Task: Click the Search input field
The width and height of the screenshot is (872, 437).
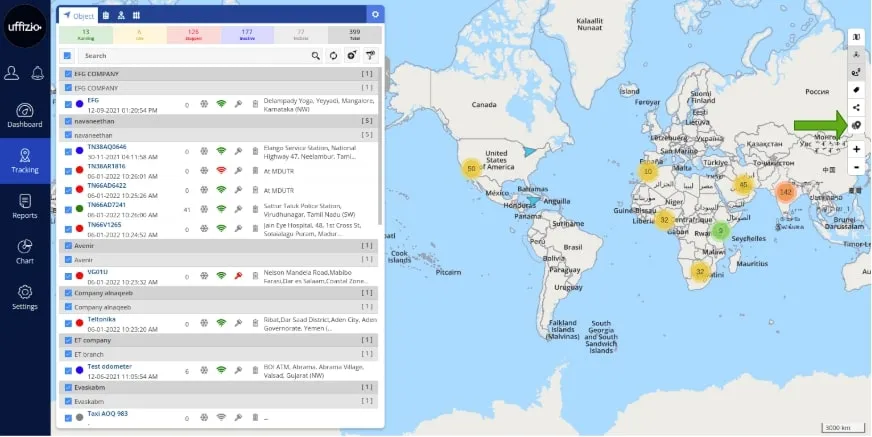Action: tap(190, 56)
